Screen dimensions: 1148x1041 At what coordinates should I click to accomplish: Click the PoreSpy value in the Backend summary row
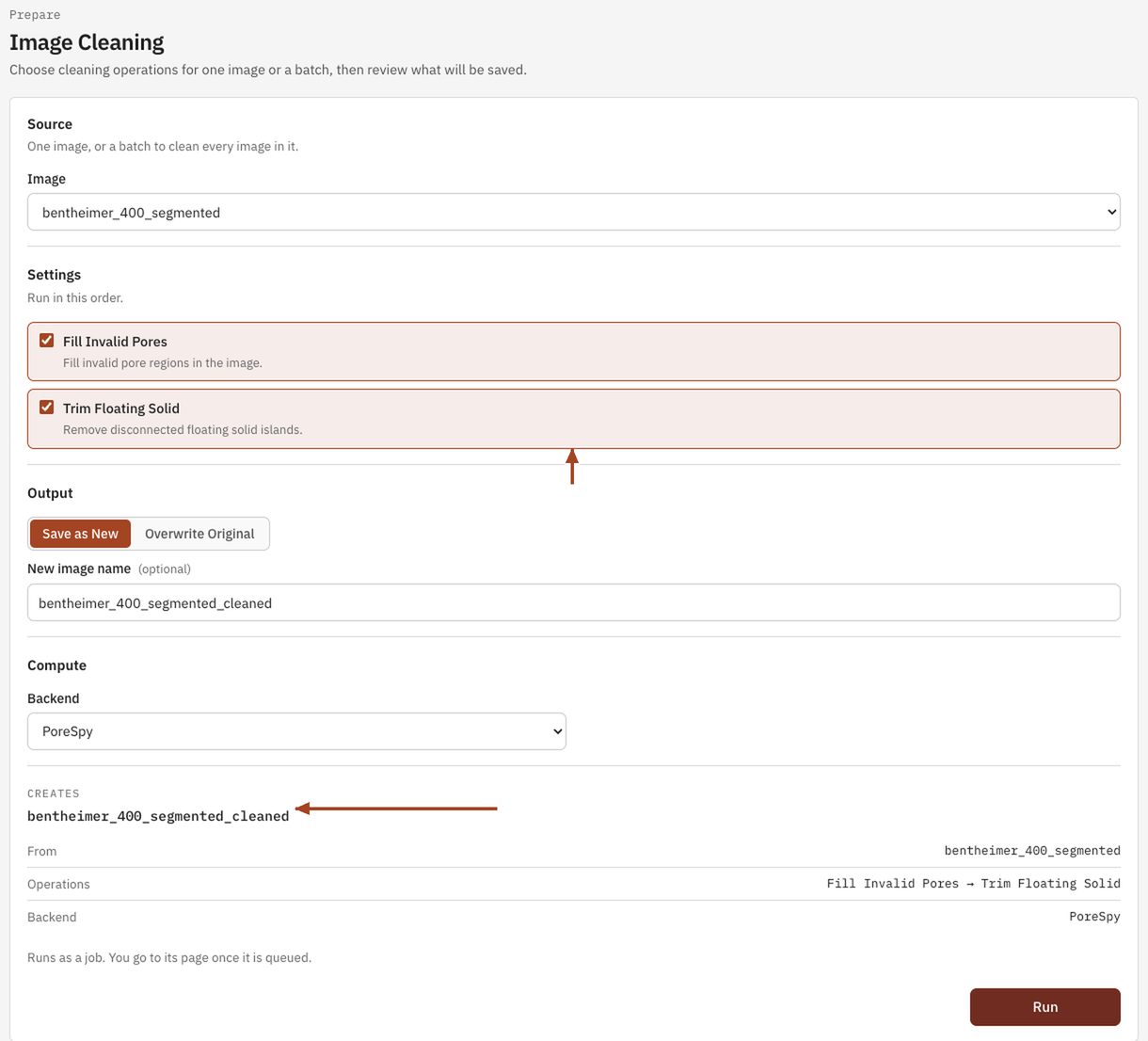(x=1094, y=917)
